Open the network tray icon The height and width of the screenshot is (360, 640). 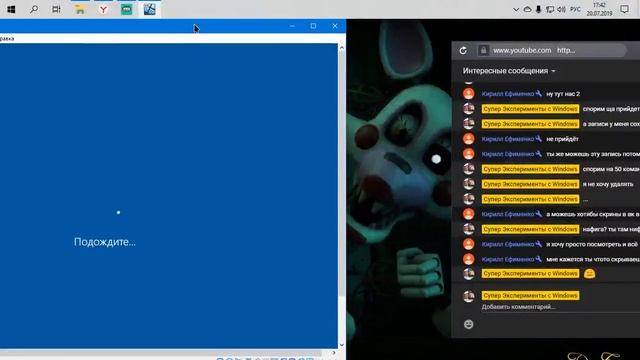550,9
